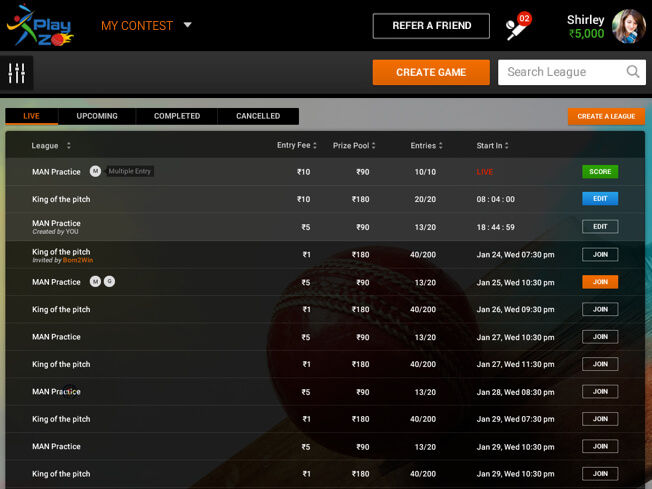This screenshot has height=489, width=652.
Task: Click the 18 : 44 : 59 countdown
Action: pos(496,227)
